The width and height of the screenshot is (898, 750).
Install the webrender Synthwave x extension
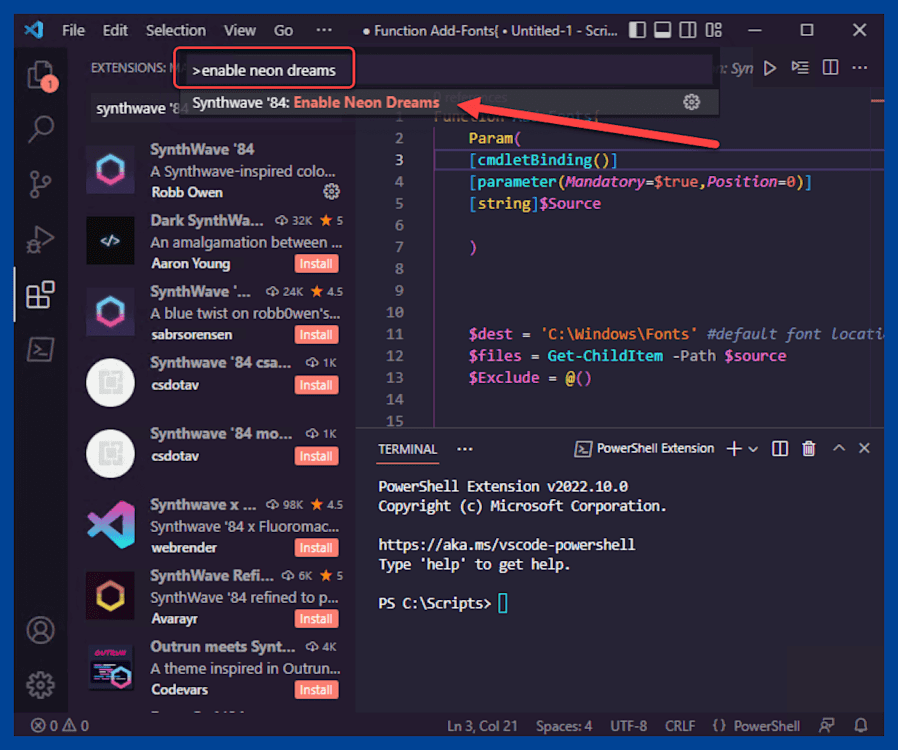click(x=316, y=547)
